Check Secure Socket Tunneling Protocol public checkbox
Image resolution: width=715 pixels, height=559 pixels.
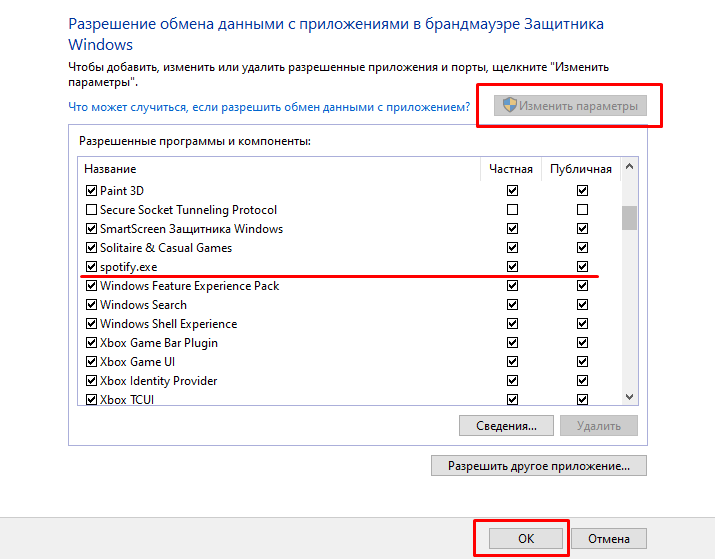582,210
